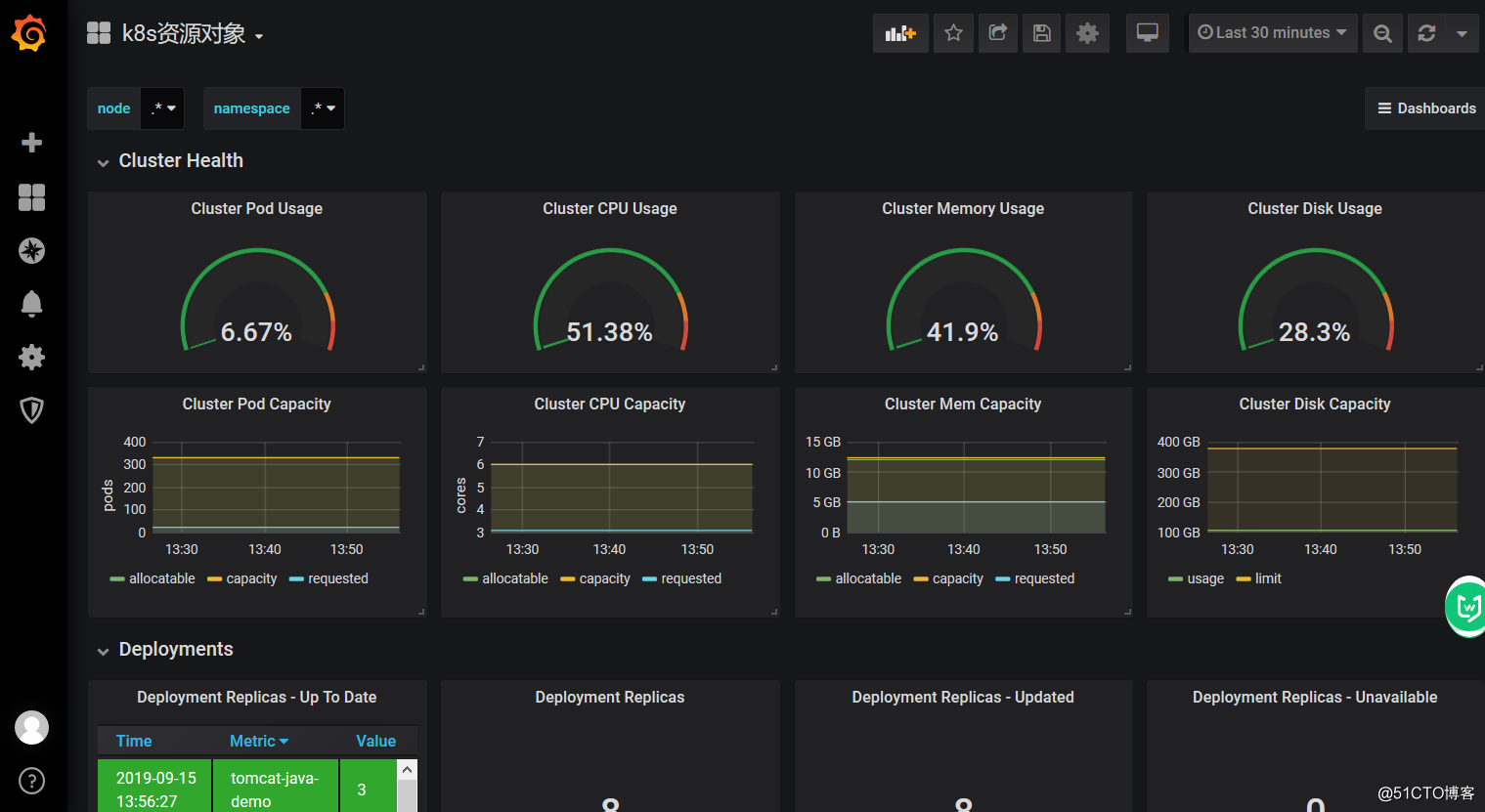Open Deployment Replicas - Up To Date title

click(257, 698)
